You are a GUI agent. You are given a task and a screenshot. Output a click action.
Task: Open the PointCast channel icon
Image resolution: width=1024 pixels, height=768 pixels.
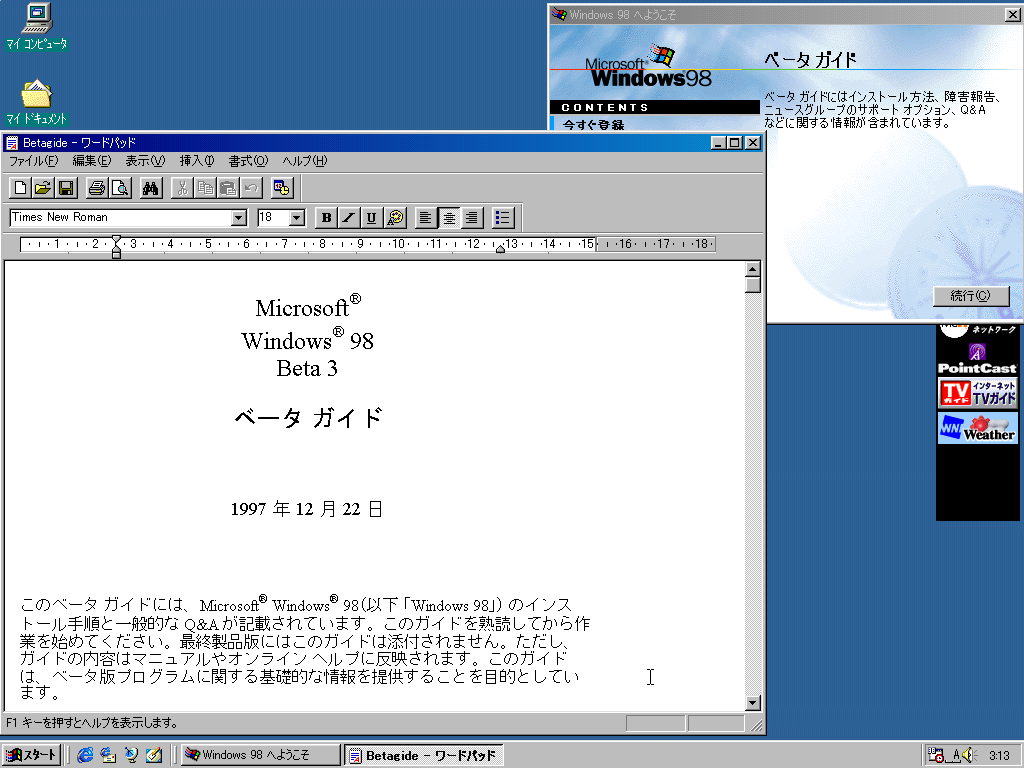(977, 358)
